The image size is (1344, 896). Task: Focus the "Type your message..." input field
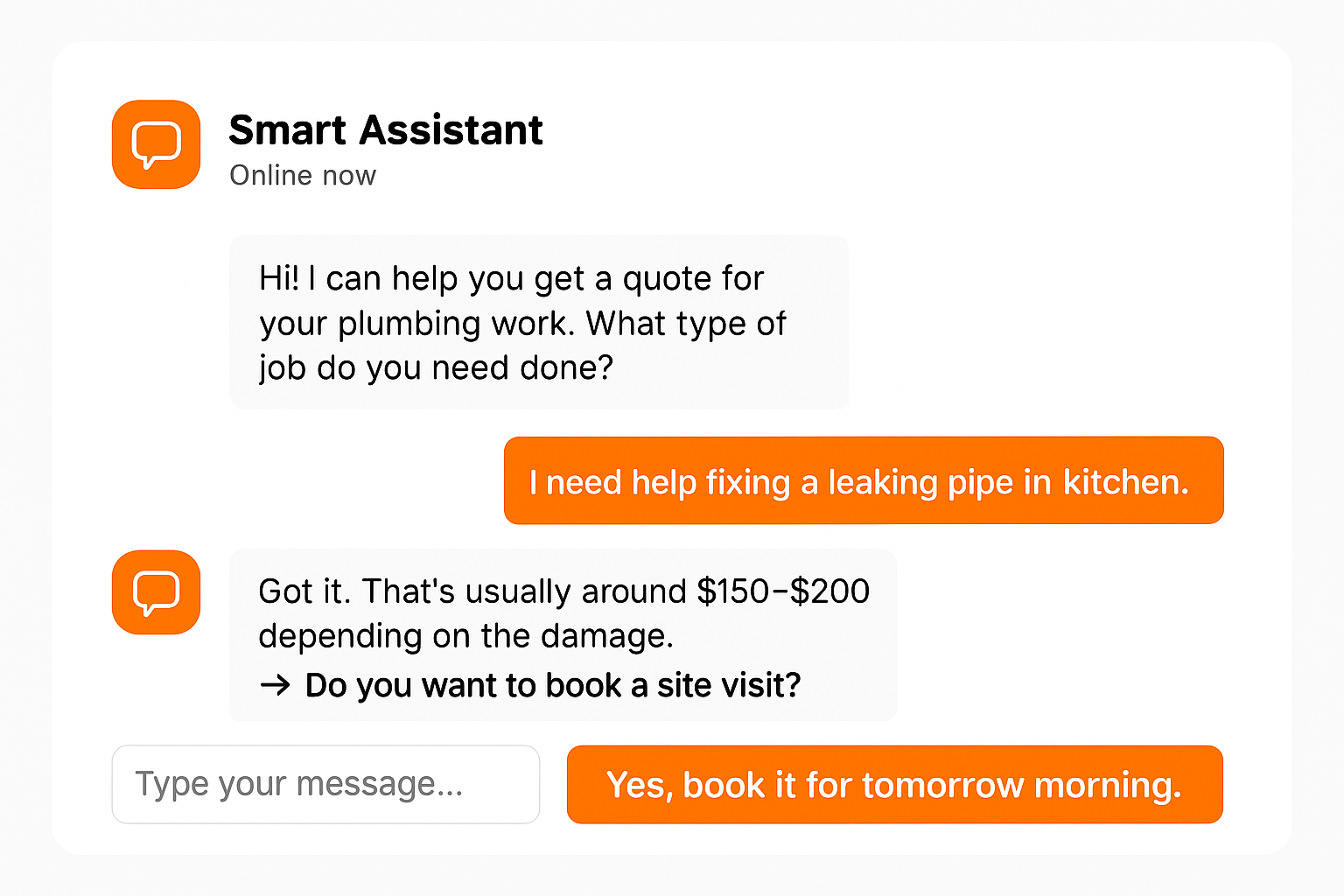(x=325, y=784)
